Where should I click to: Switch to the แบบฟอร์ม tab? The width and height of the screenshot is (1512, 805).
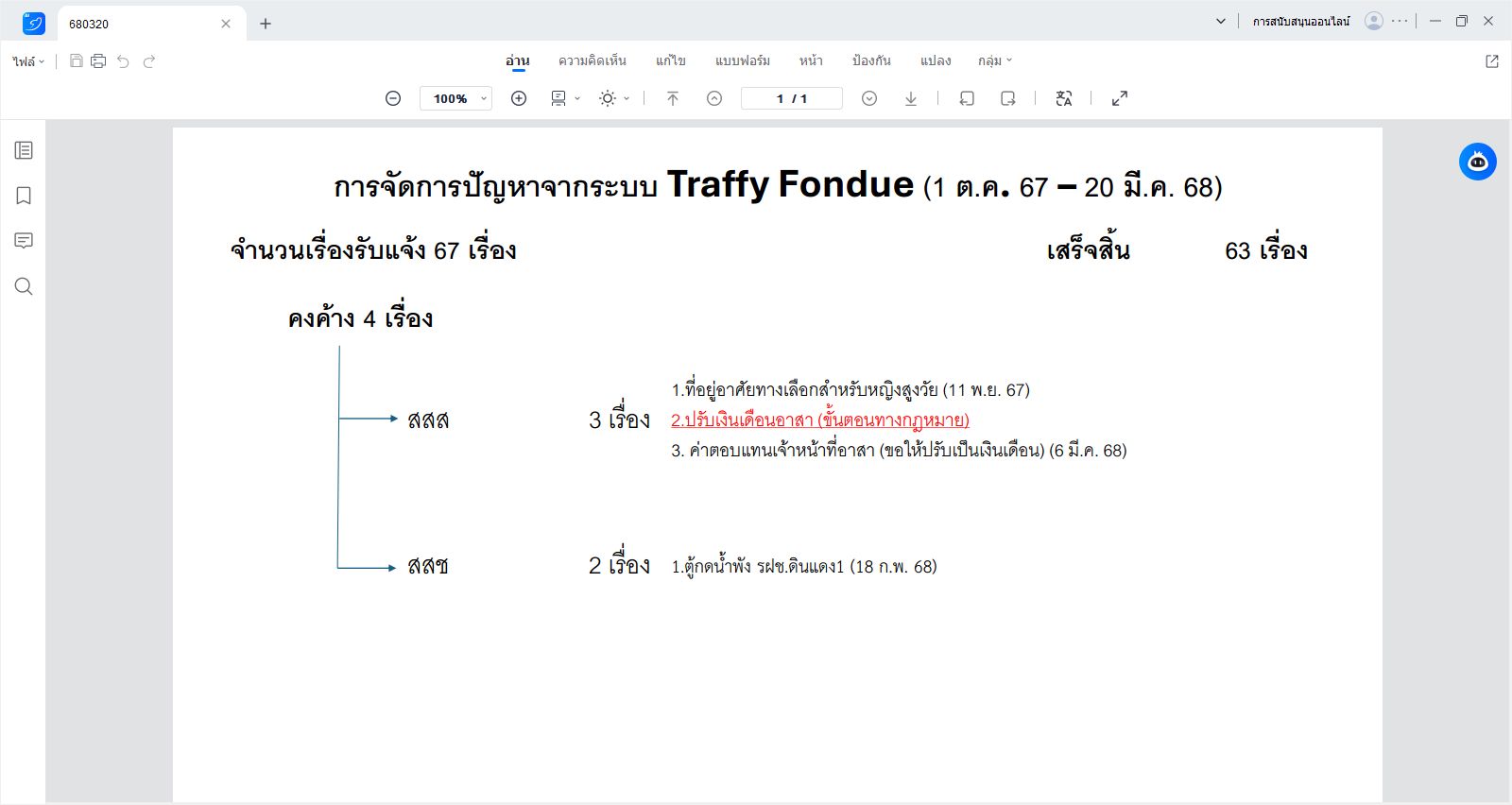click(x=743, y=60)
